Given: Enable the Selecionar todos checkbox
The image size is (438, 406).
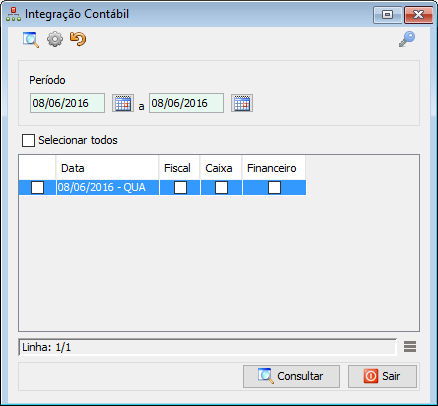Looking at the screenshot, I should 28,140.
